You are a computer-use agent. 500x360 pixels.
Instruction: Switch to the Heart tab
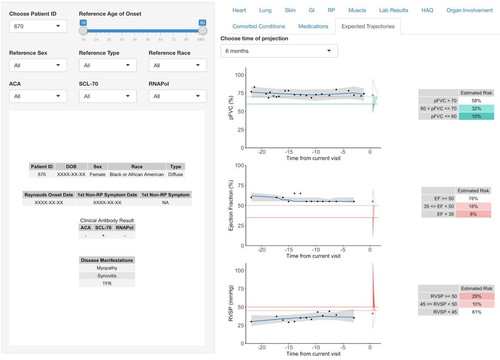[x=239, y=10]
